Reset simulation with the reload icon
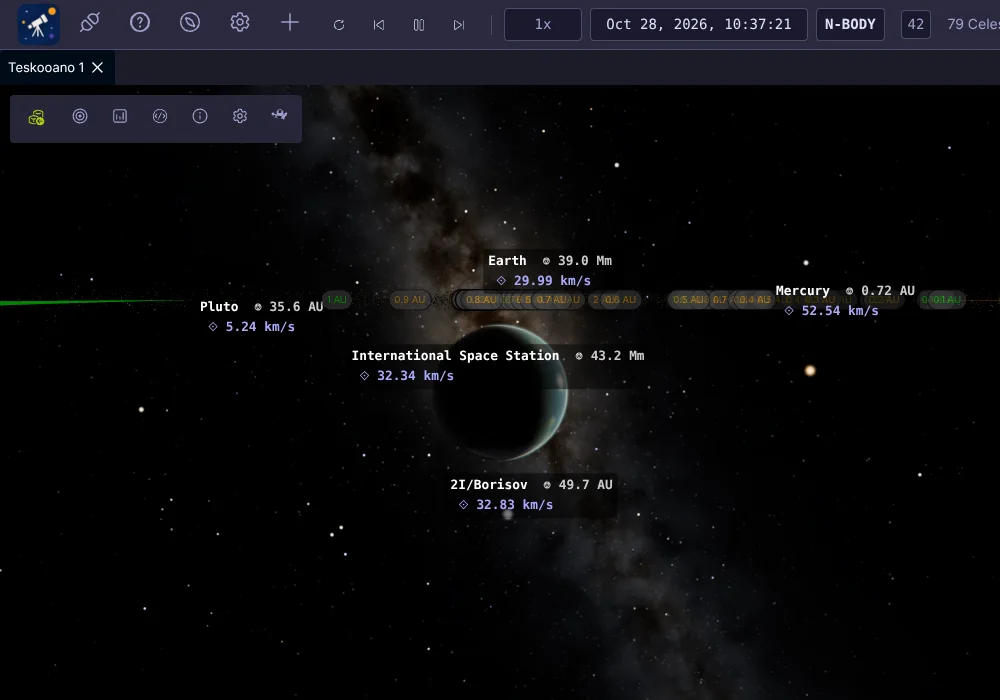This screenshot has width=1000, height=700. 339,25
